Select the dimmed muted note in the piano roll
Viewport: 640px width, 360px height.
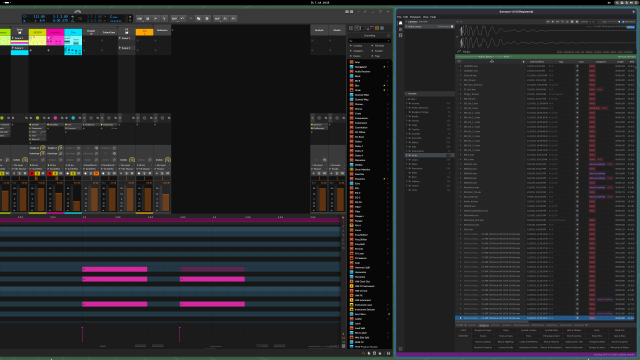tap(212, 269)
